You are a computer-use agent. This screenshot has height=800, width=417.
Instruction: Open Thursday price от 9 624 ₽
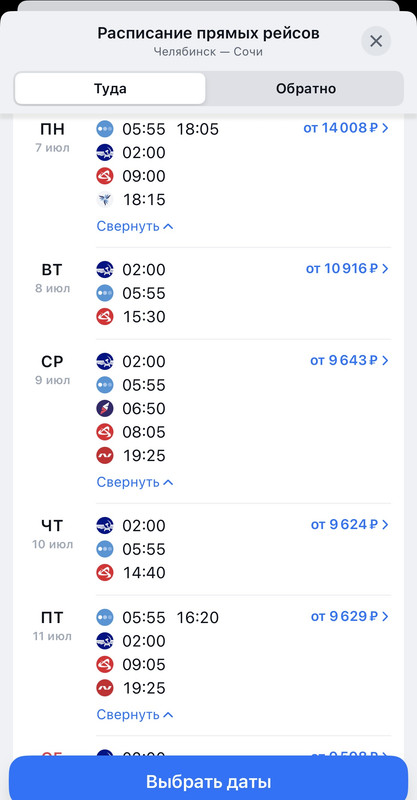(350, 524)
